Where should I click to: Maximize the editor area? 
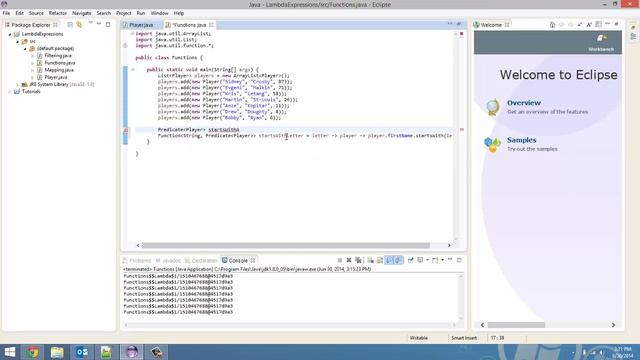(459, 24)
